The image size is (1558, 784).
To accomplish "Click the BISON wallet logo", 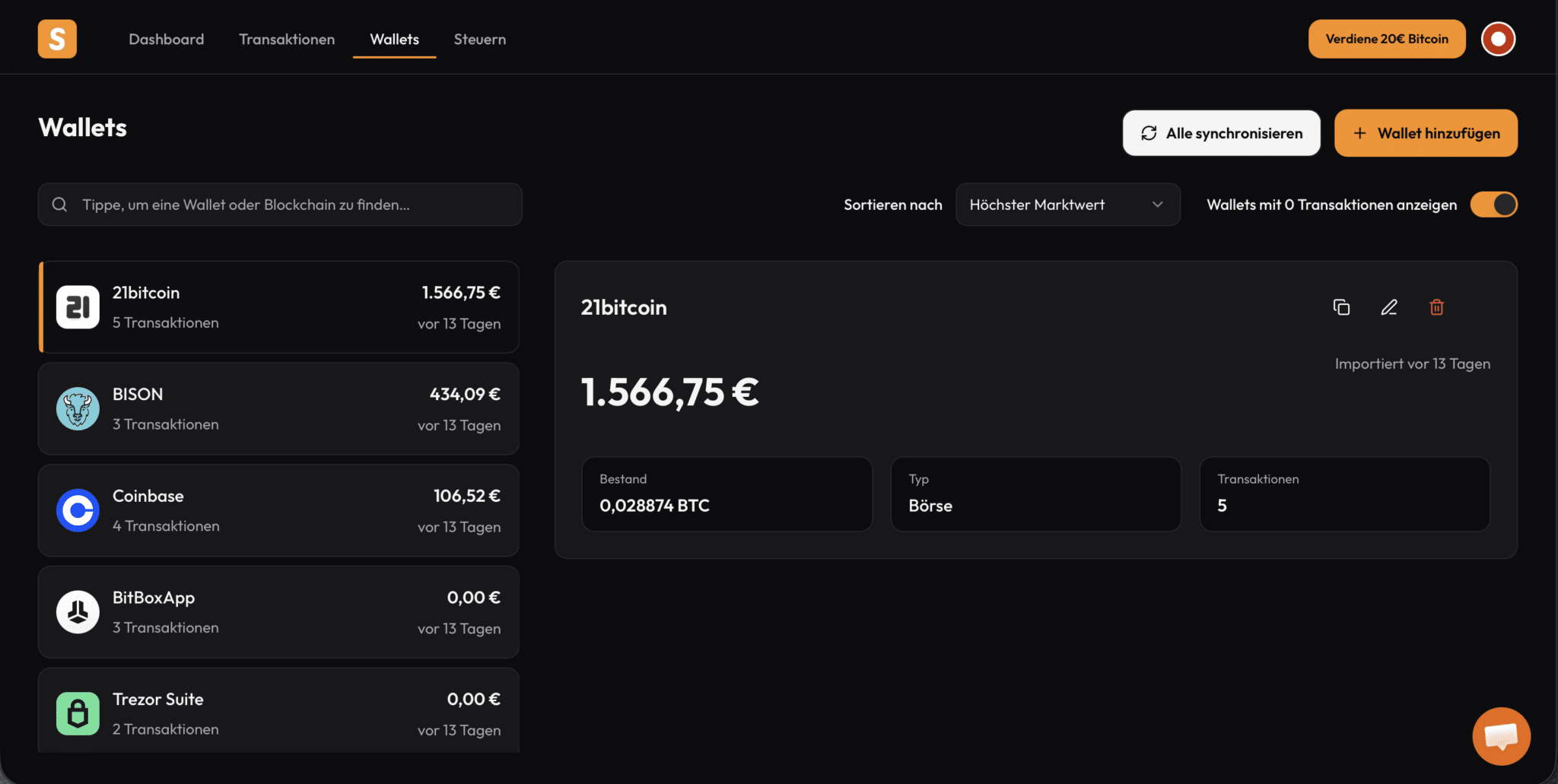I will [78, 409].
